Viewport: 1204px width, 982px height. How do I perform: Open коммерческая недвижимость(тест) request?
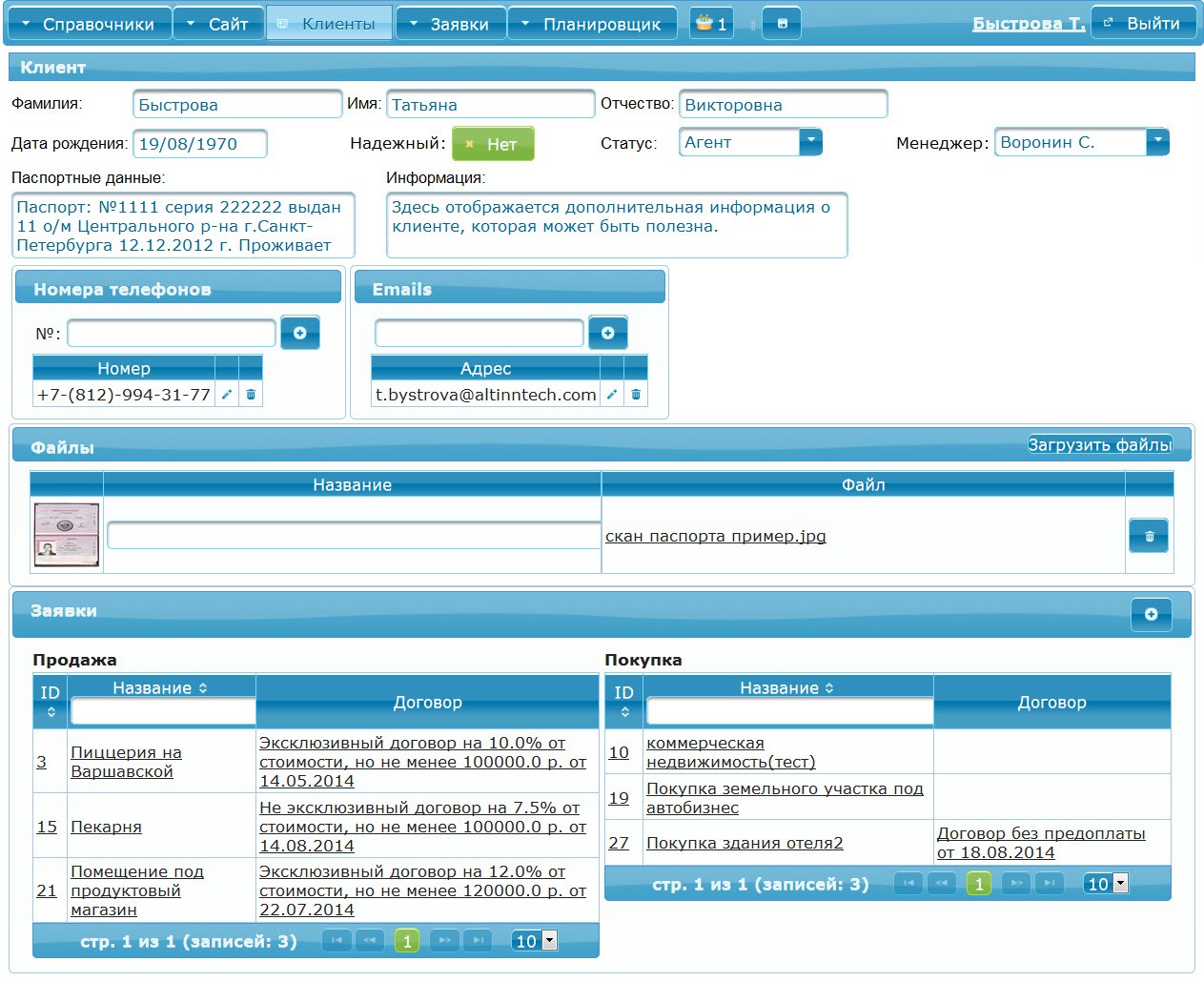click(731, 751)
